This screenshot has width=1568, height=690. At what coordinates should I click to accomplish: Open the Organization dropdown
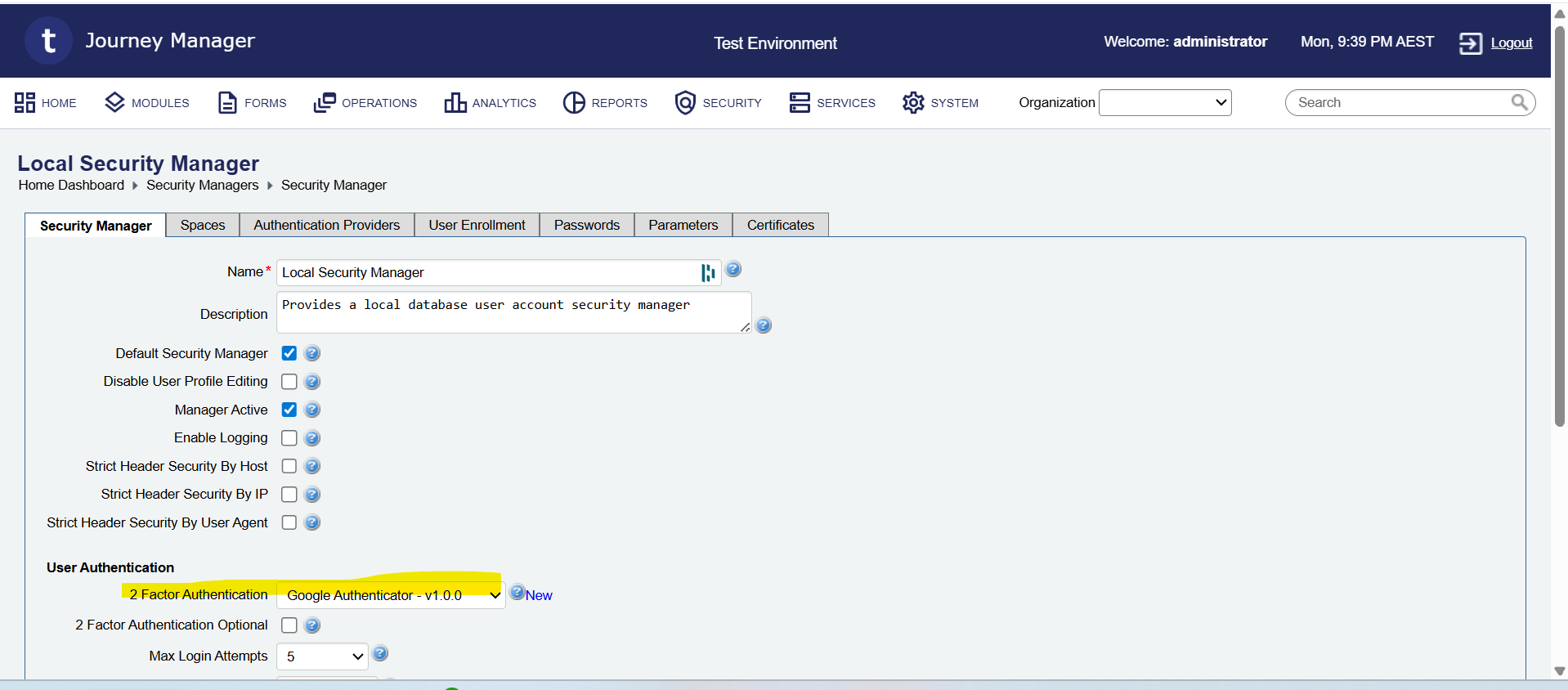pos(1164,103)
